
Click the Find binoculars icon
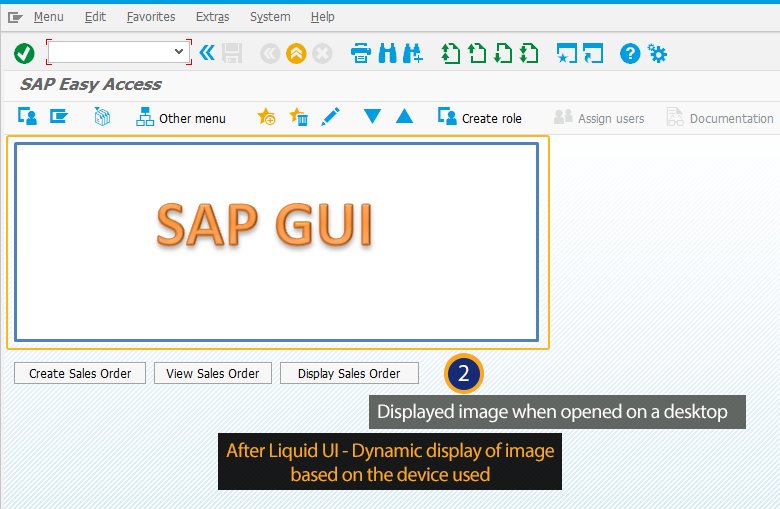pos(388,53)
